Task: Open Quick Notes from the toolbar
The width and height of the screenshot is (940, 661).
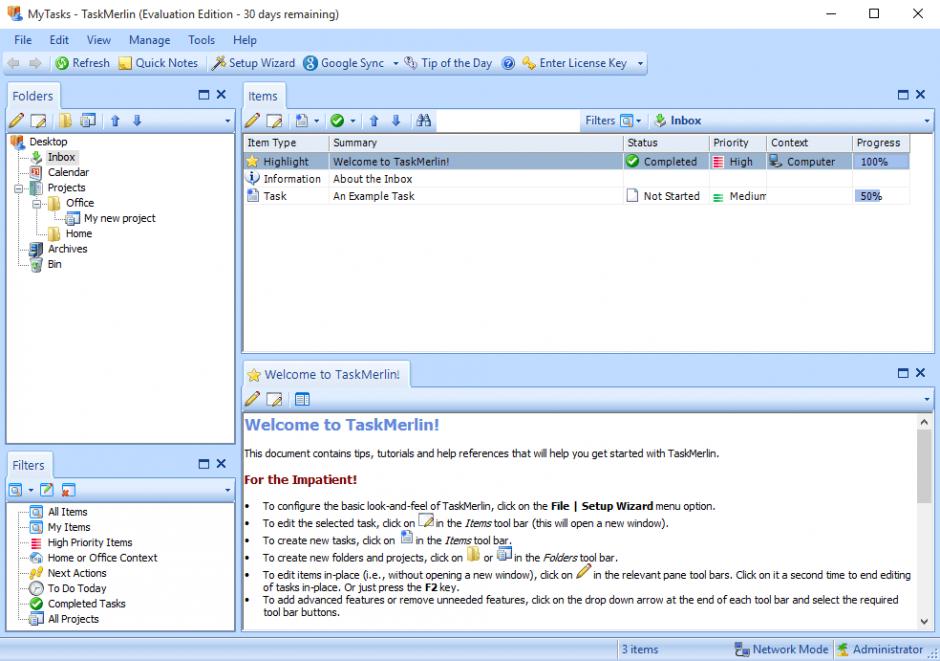Action: tap(158, 63)
